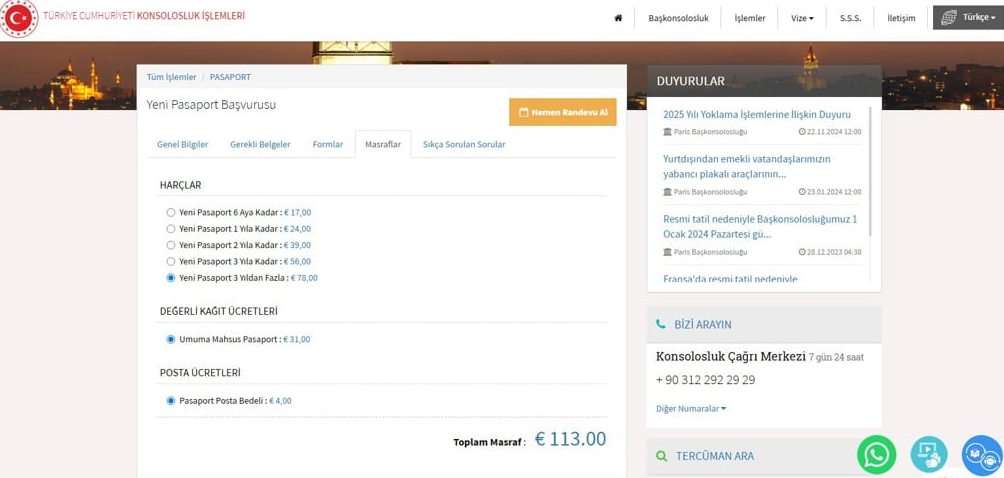Select Yeni Pasaport 6 Aya Kadar option

(x=171, y=213)
